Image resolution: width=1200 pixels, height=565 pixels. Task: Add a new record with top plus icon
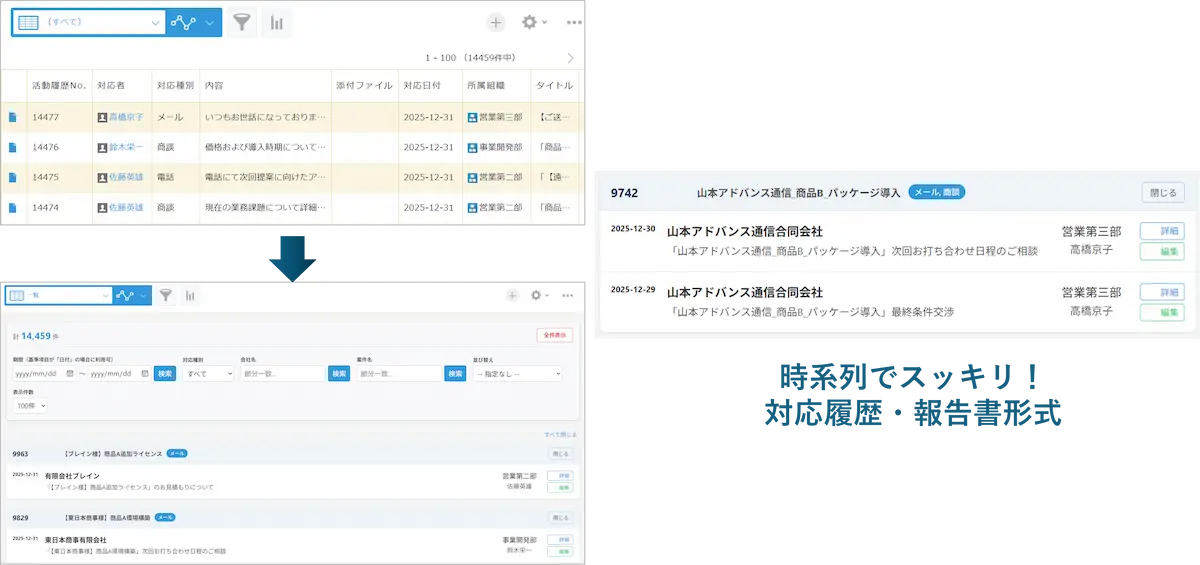496,23
